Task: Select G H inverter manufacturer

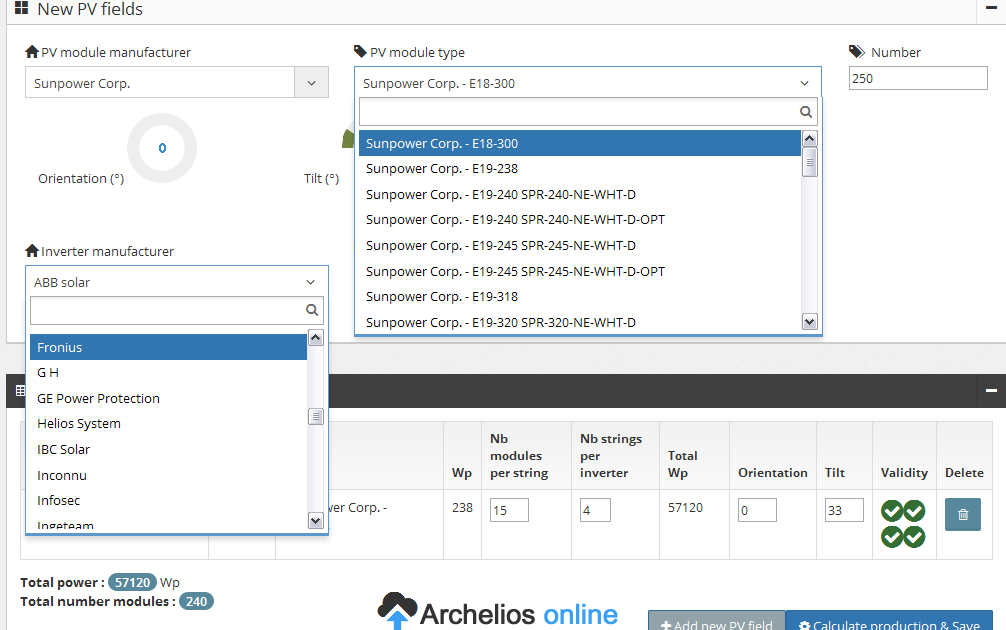Action: [168, 373]
